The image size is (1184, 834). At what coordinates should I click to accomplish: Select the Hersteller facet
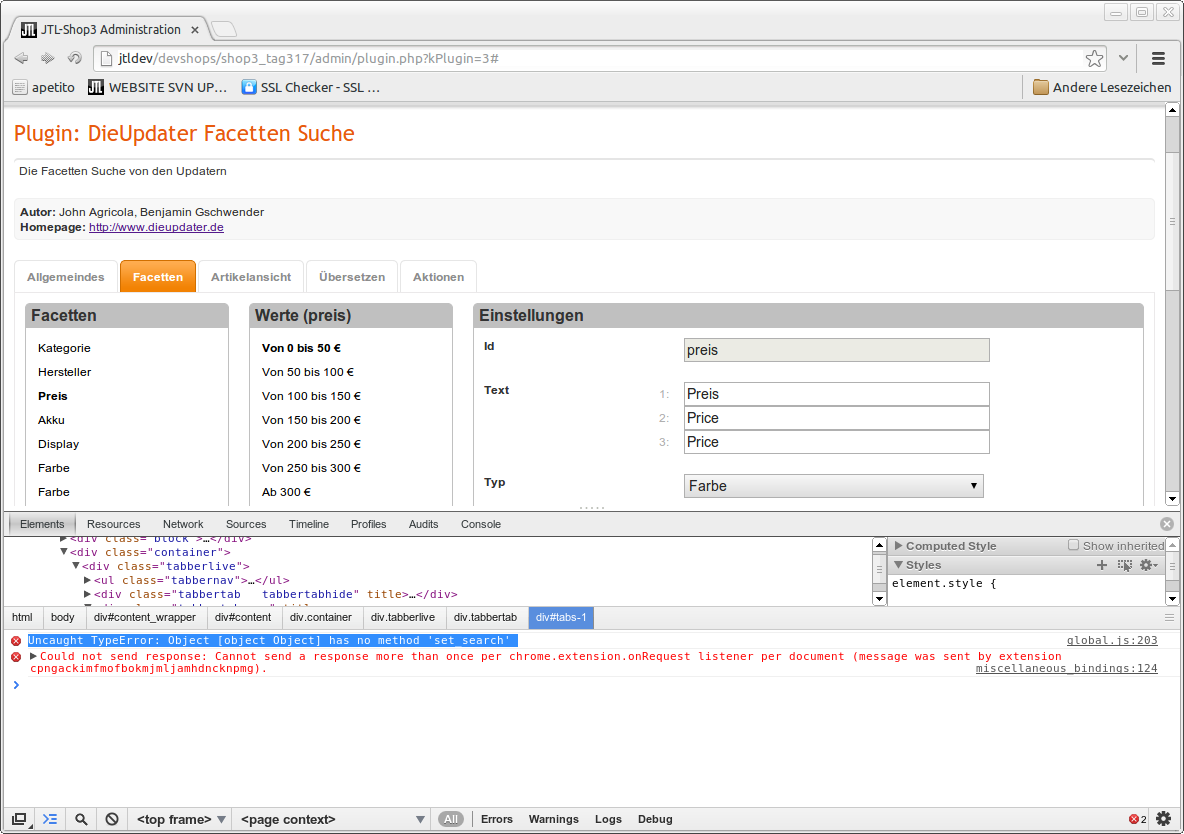click(64, 372)
